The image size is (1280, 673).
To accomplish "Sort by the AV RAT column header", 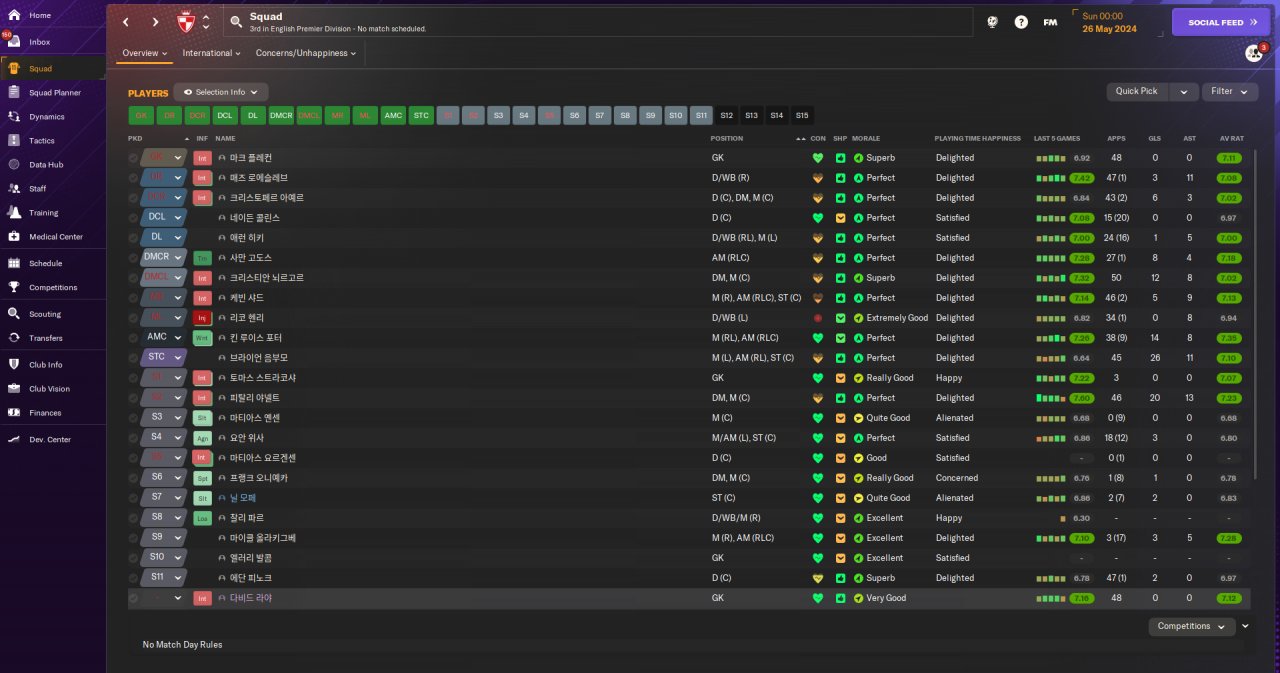I will tap(1231, 138).
